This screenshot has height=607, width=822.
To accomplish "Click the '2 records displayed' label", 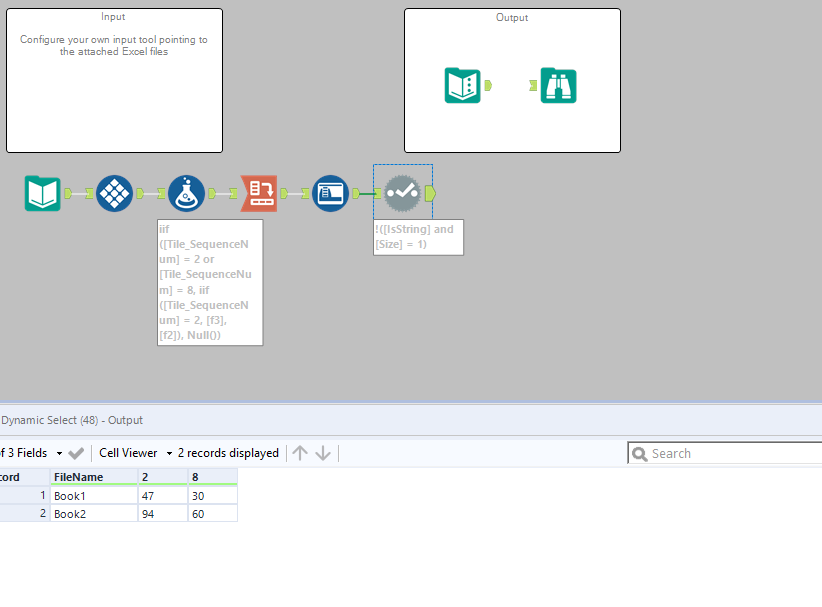I will click(x=228, y=453).
